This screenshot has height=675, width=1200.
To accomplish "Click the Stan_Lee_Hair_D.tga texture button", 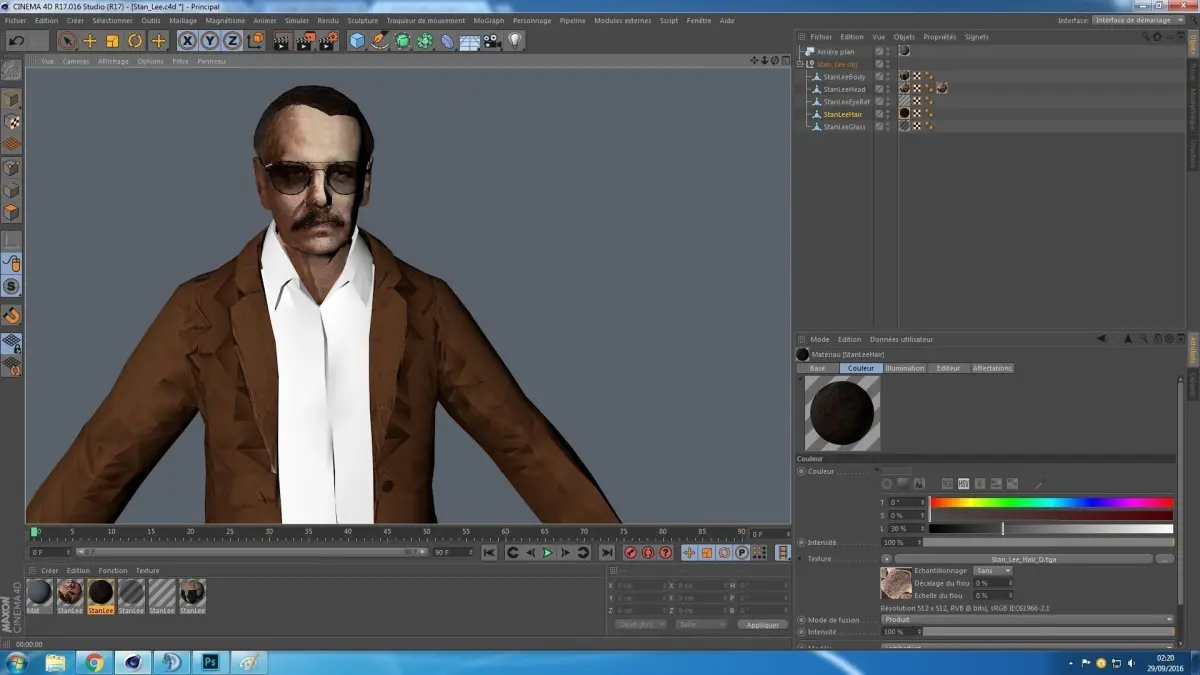I will click(x=1023, y=559).
